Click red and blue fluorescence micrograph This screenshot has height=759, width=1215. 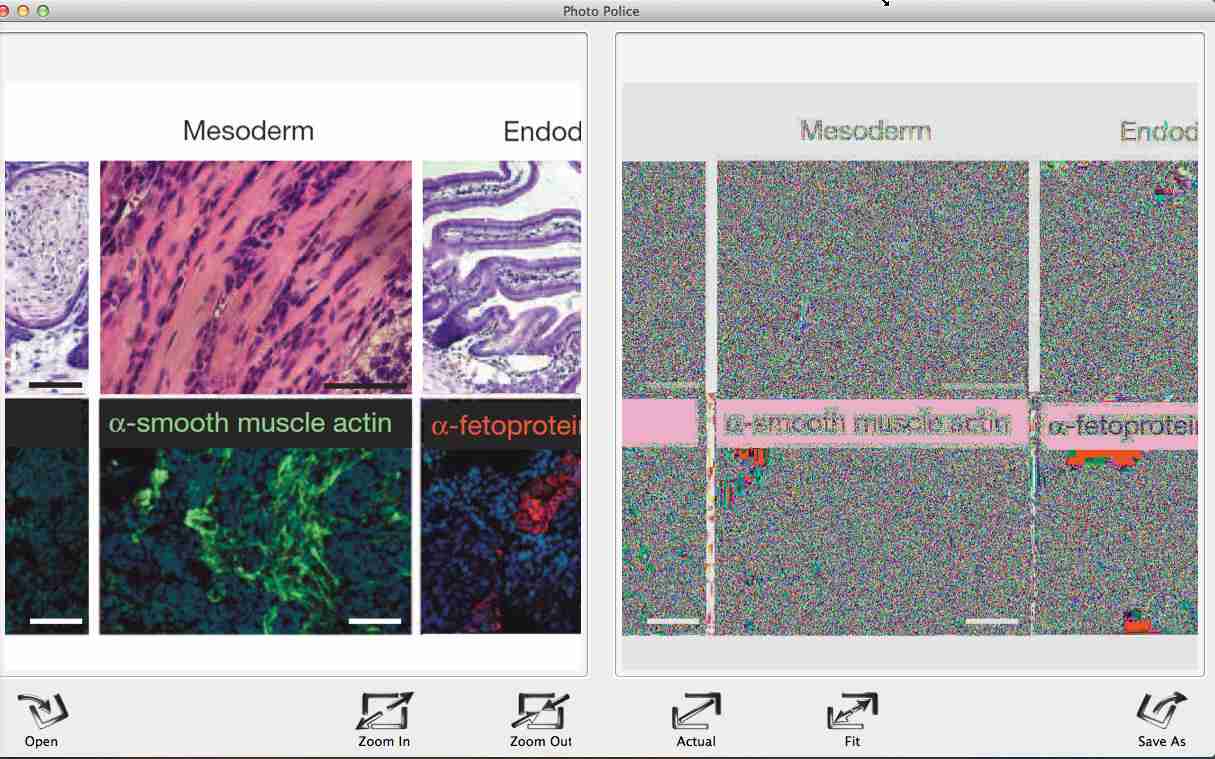click(x=501, y=540)
